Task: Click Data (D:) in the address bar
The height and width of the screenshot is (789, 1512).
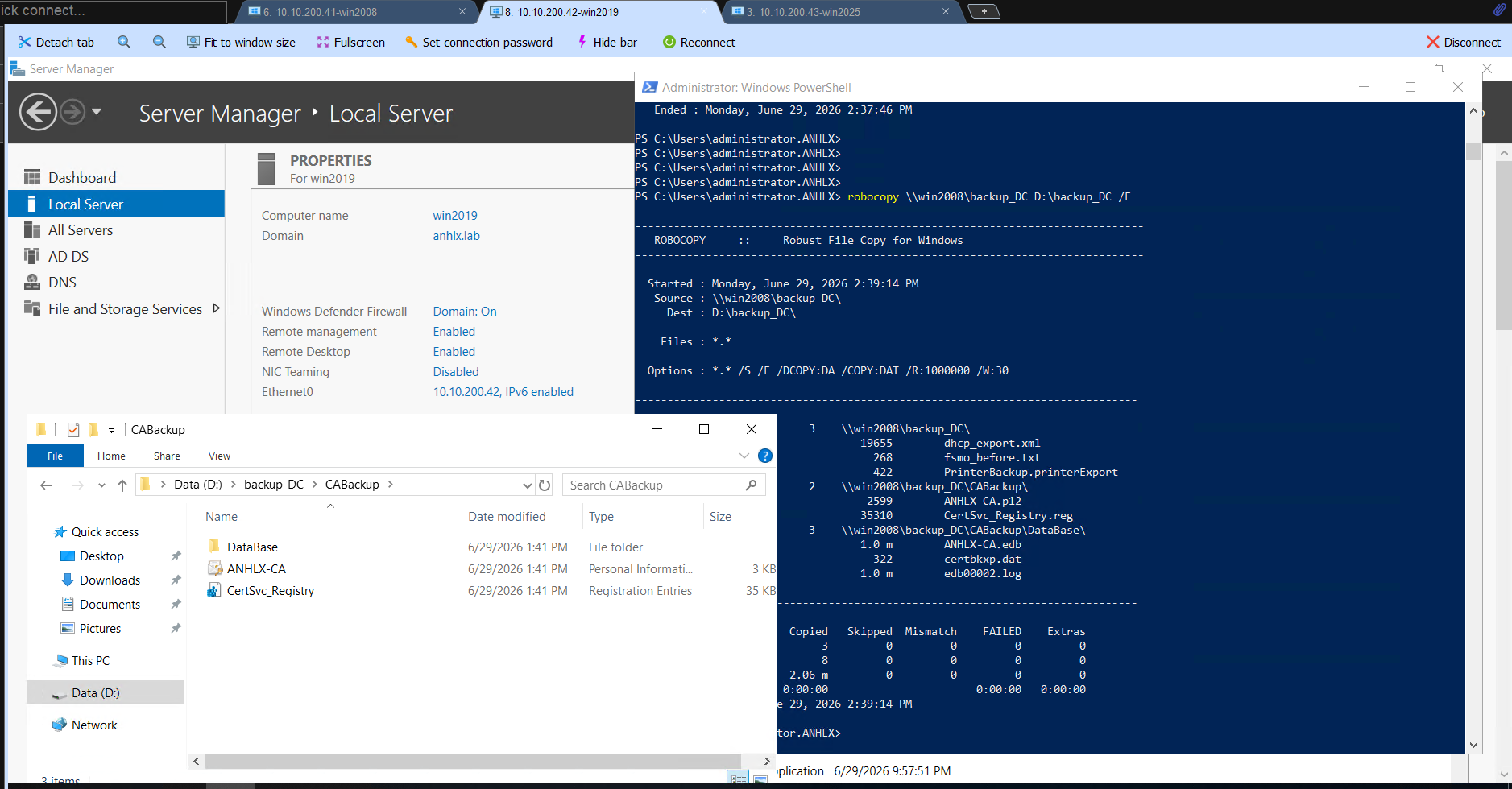Action: pyautogui.click(x=197, y=485)
